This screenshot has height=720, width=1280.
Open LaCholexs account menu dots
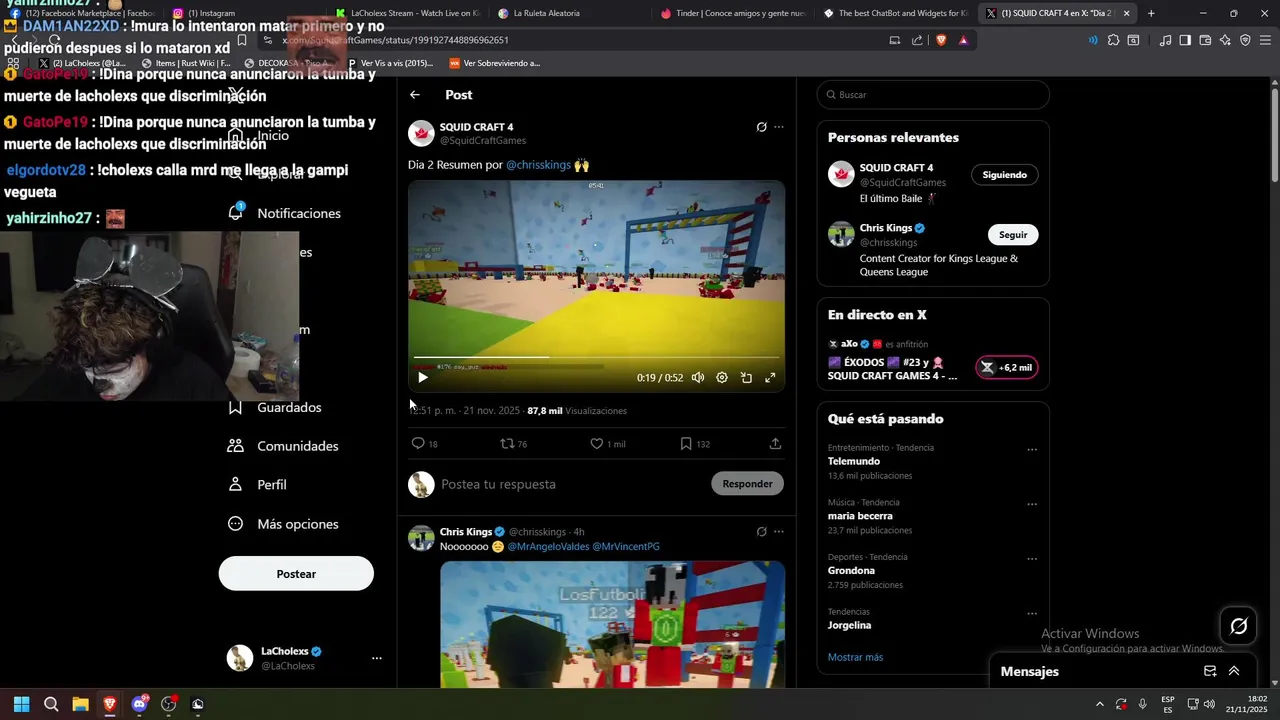coord(377,658)
